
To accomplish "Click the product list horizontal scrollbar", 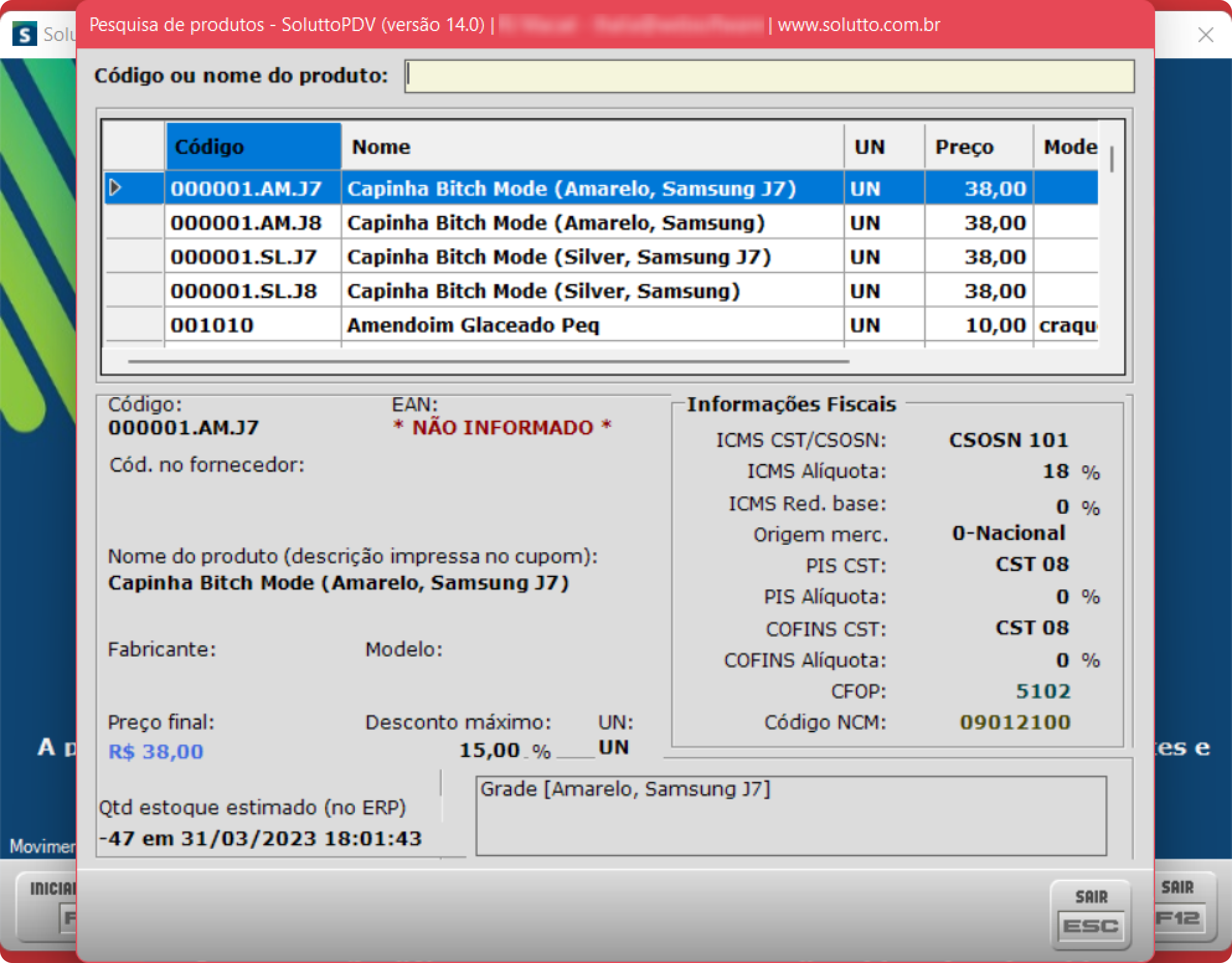I will pyautogui.click(x=489, y=362).
